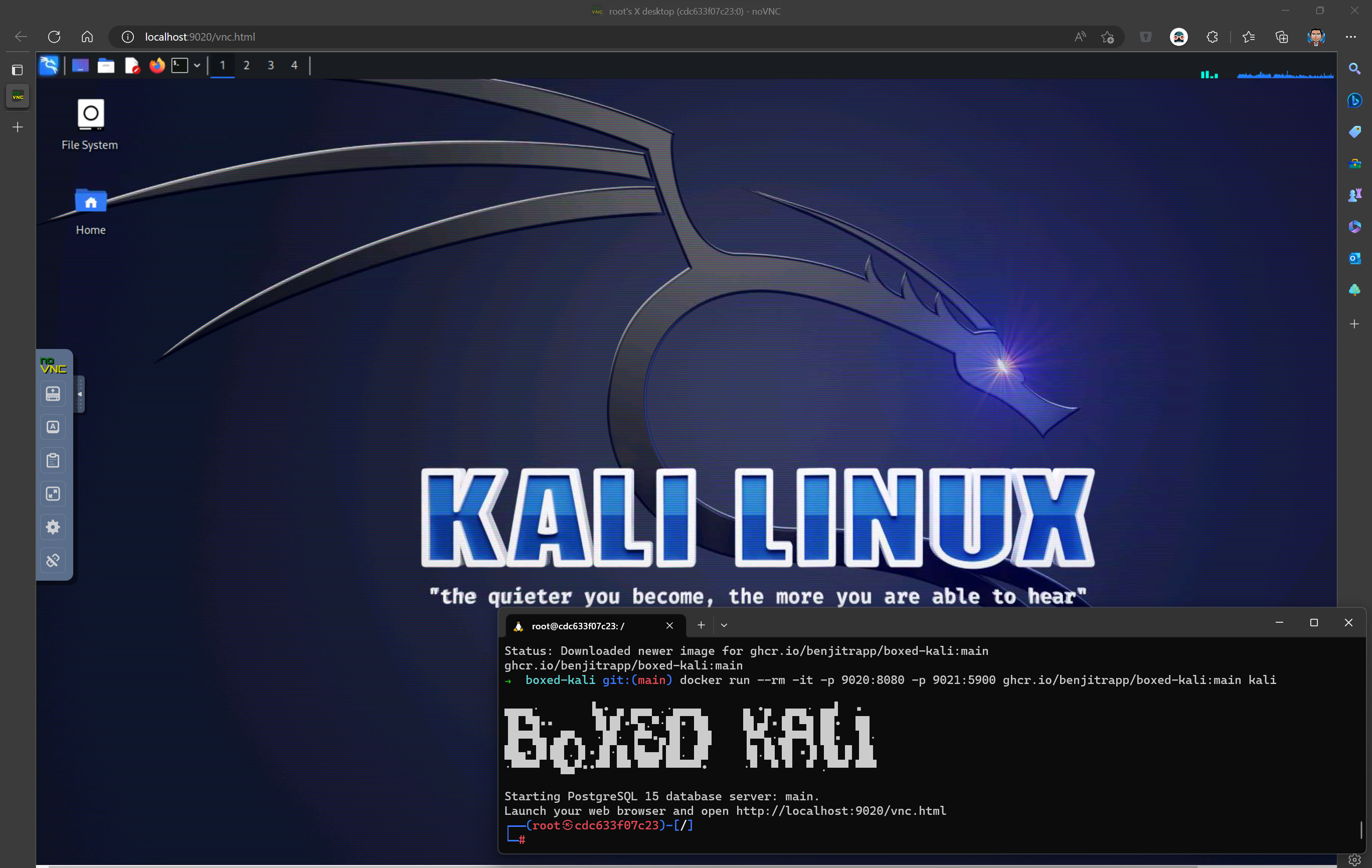Click the Show Desktop panel icon
The width and height of the screenshot is (1372, 868).
pyautogui.click(x=80, y=66)
